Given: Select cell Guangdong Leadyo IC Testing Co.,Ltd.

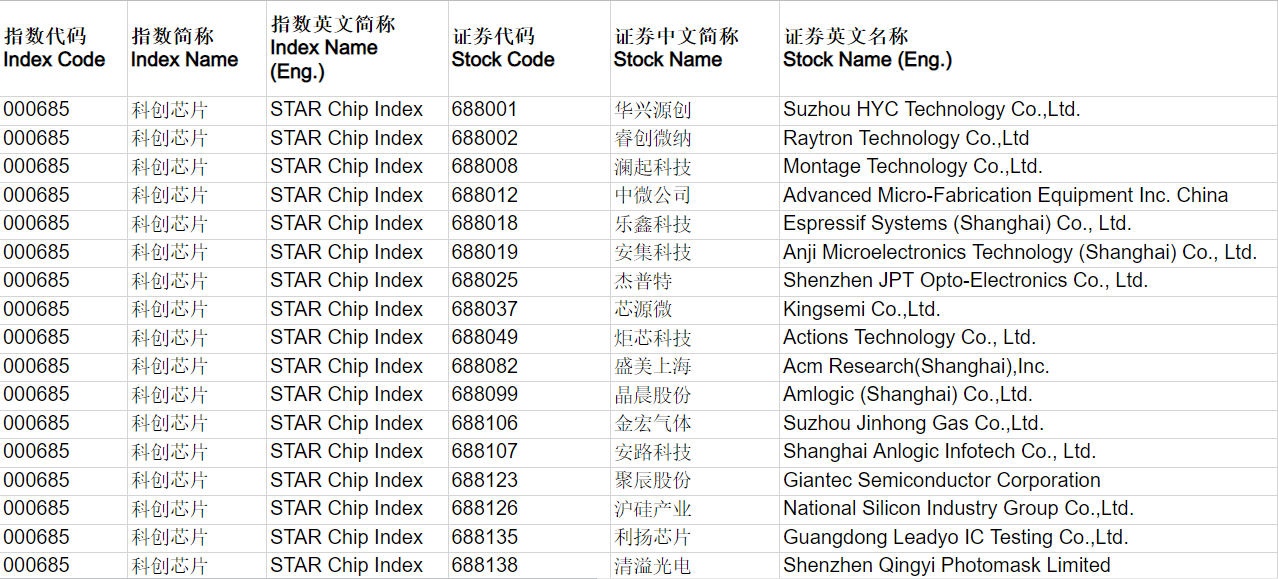Looking at the screenshot, I should point(1029,537).
